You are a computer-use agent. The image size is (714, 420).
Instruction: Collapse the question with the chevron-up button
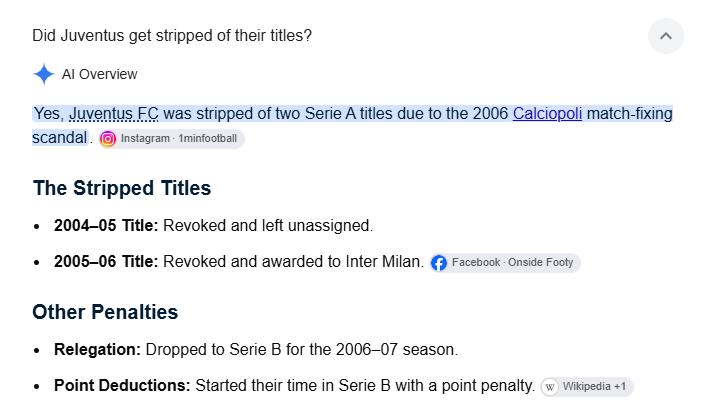point(665,36)
